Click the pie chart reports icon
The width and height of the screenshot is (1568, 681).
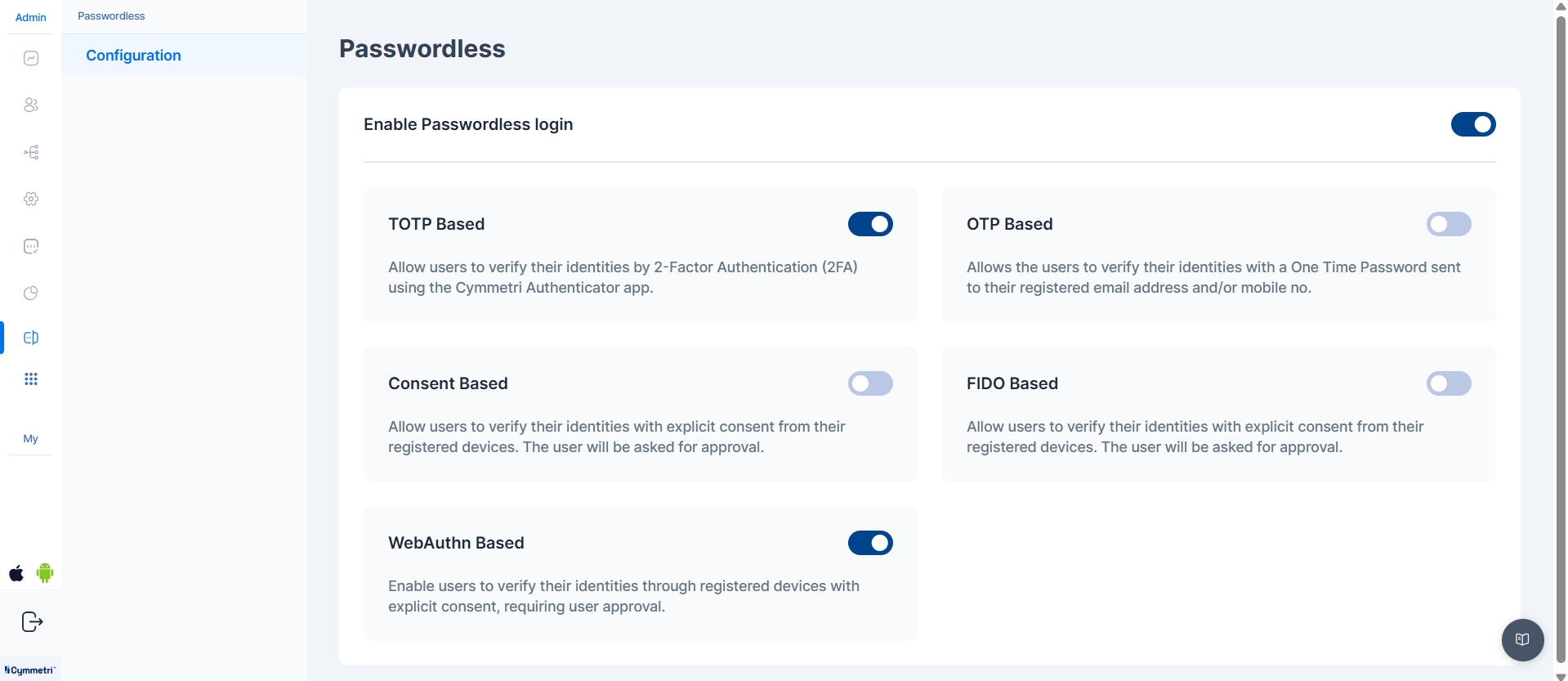click(x=31, y=293)
